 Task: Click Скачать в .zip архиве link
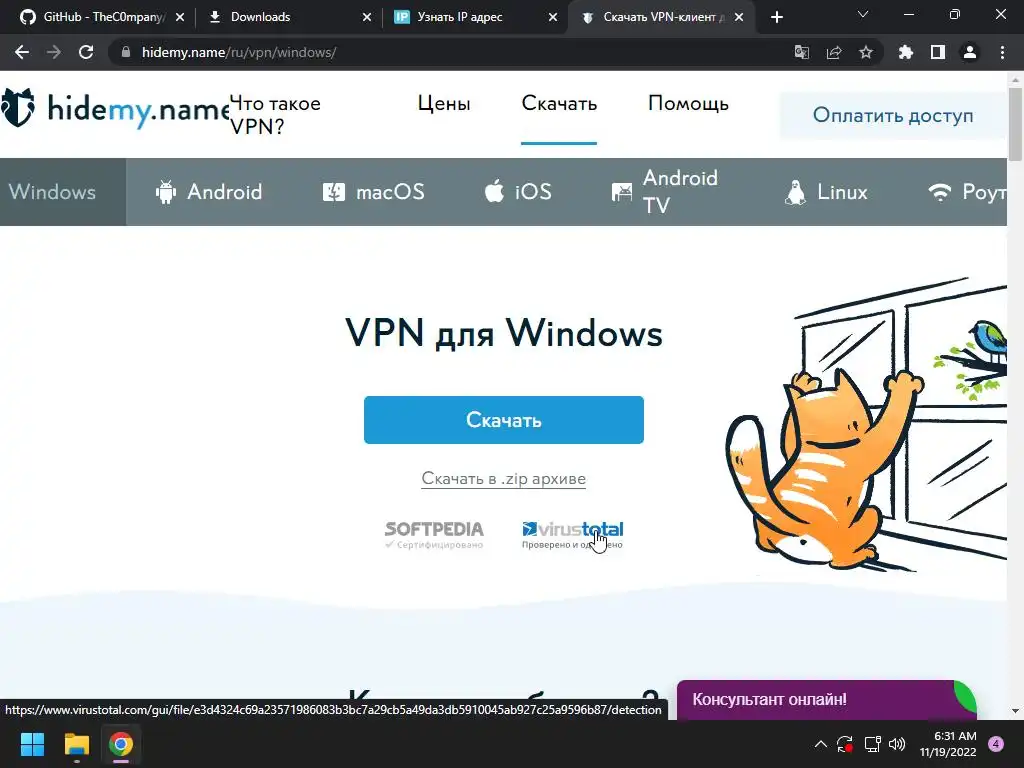coord(504,479)
